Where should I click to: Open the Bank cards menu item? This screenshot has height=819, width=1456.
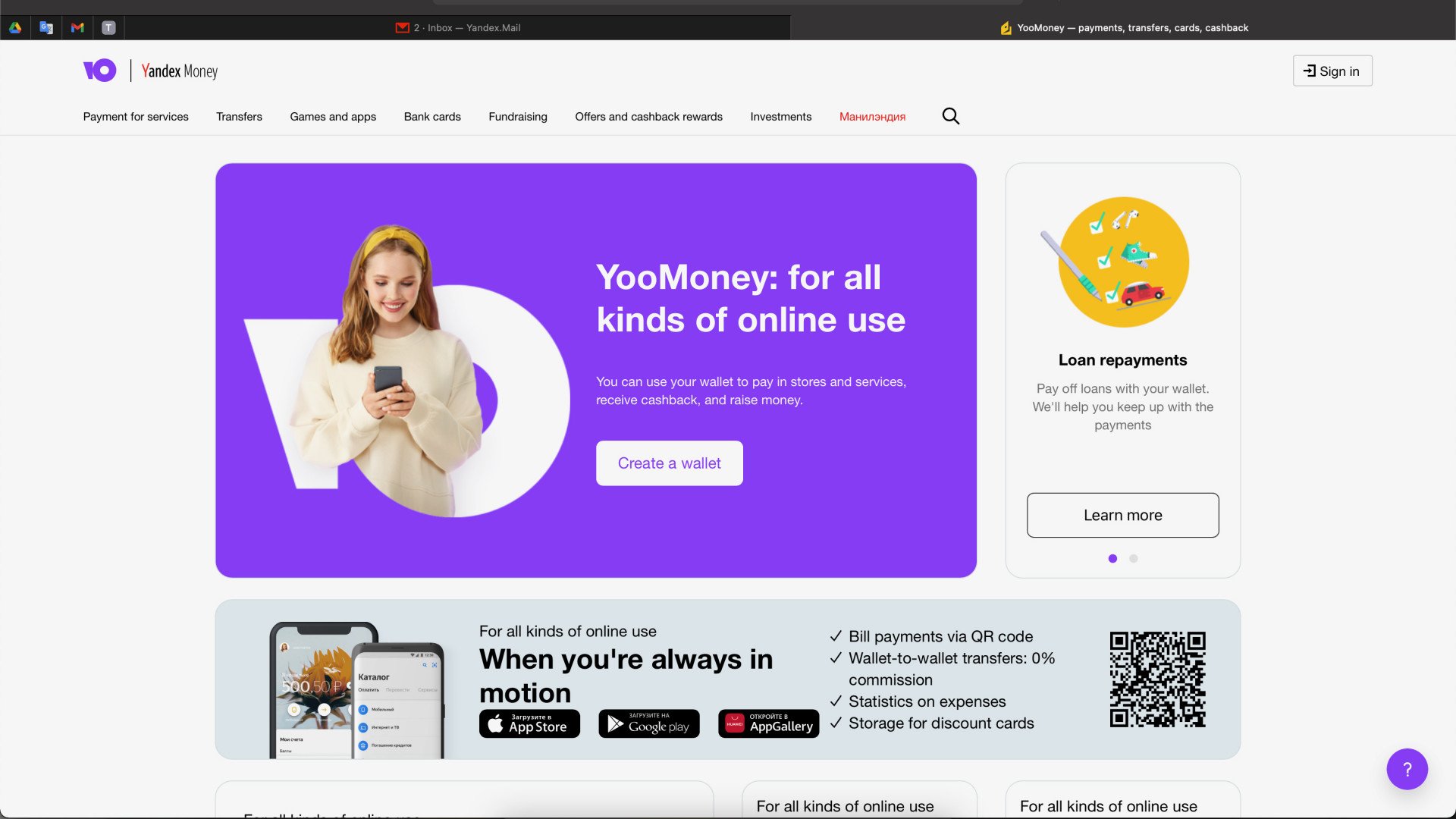432,116
